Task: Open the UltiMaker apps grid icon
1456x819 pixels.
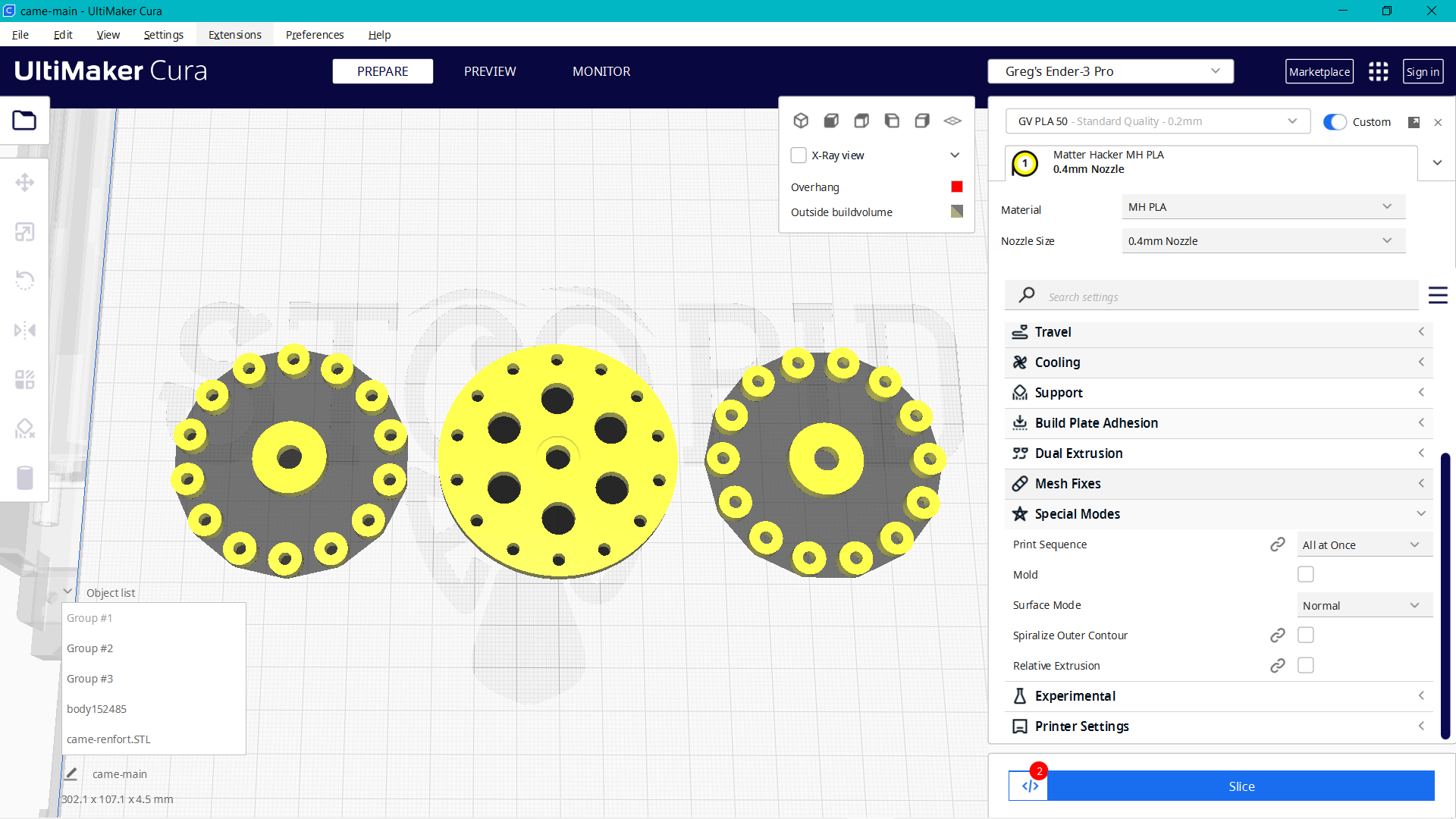Action: [x=1378, y=71]
